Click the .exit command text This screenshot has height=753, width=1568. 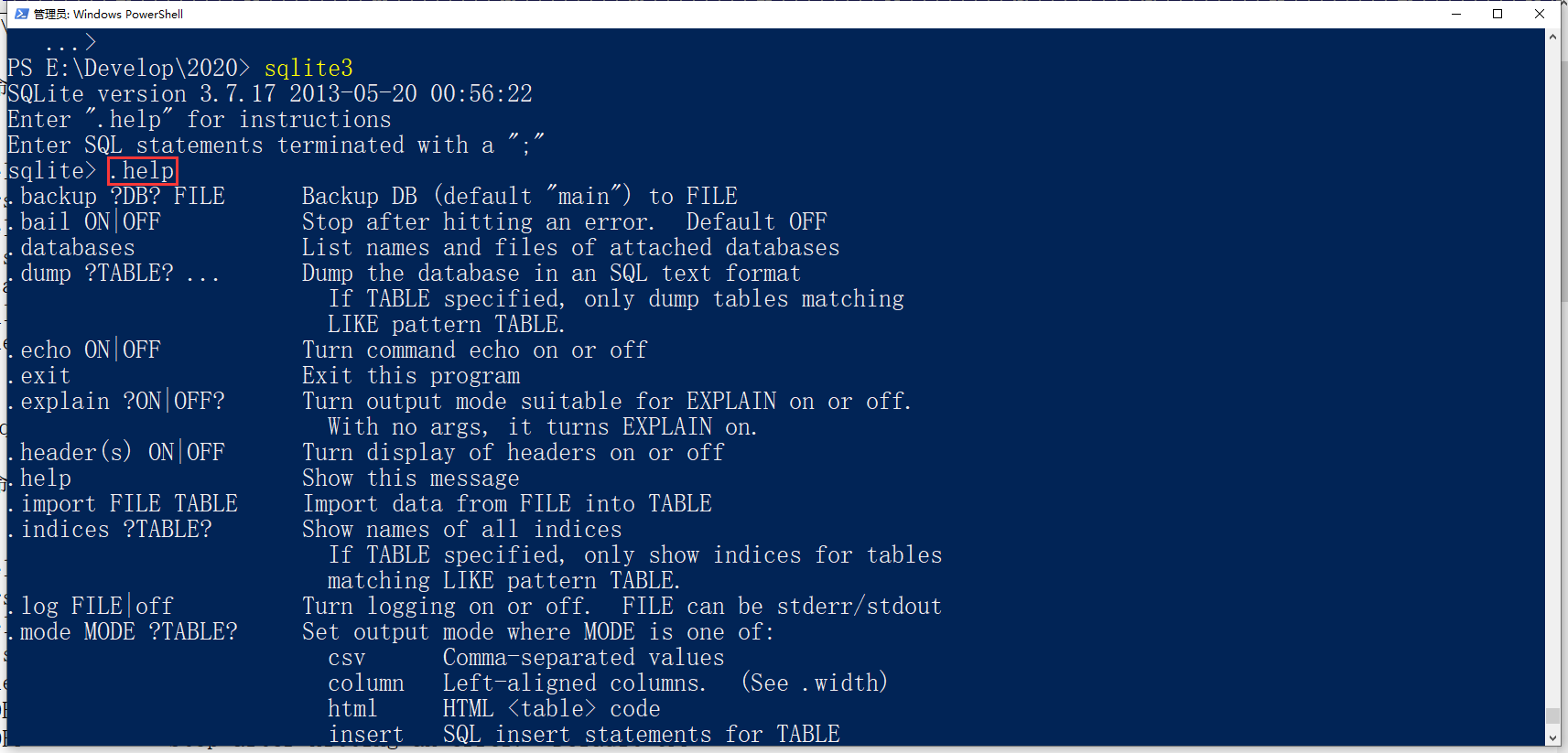(x=40, y=376)
